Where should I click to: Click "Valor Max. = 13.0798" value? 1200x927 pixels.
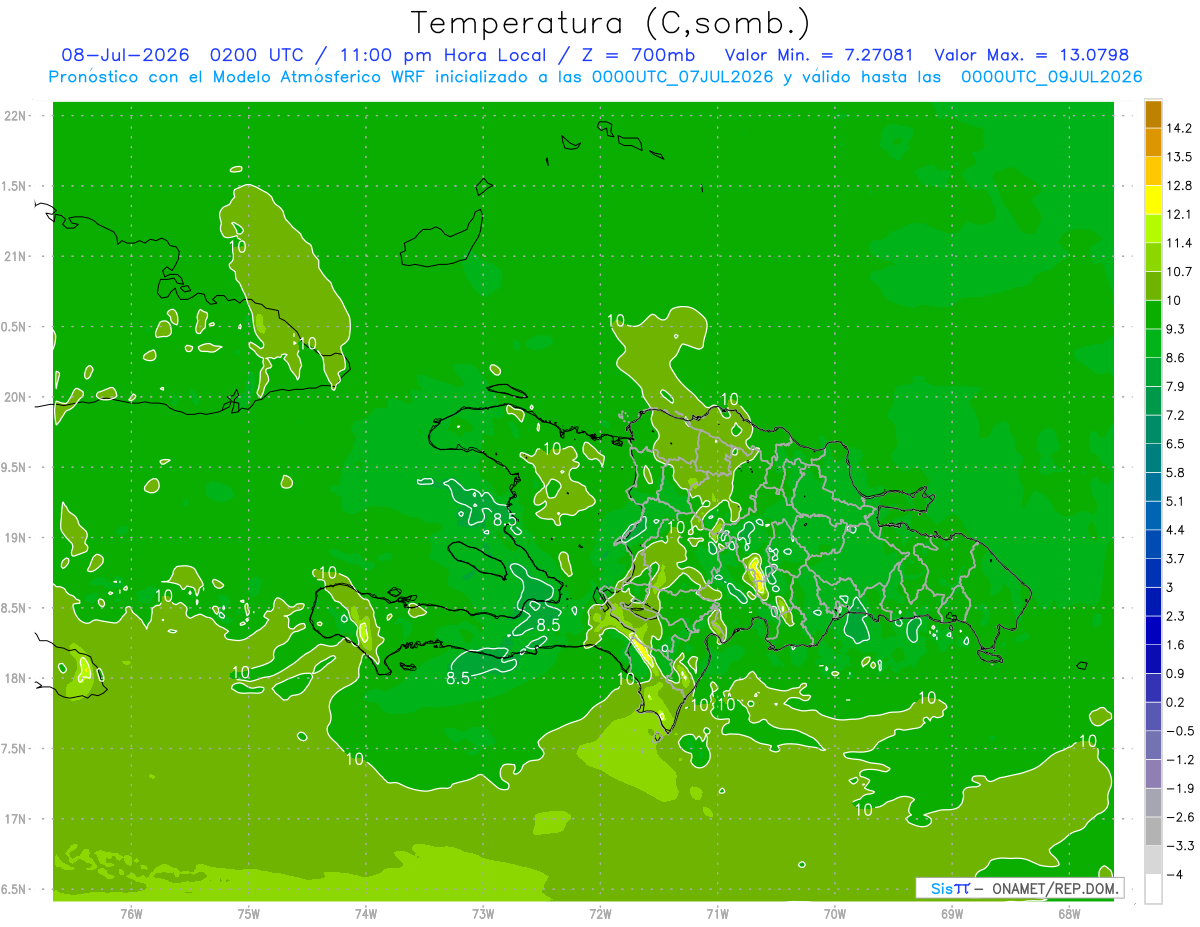tap(1031, 55)
